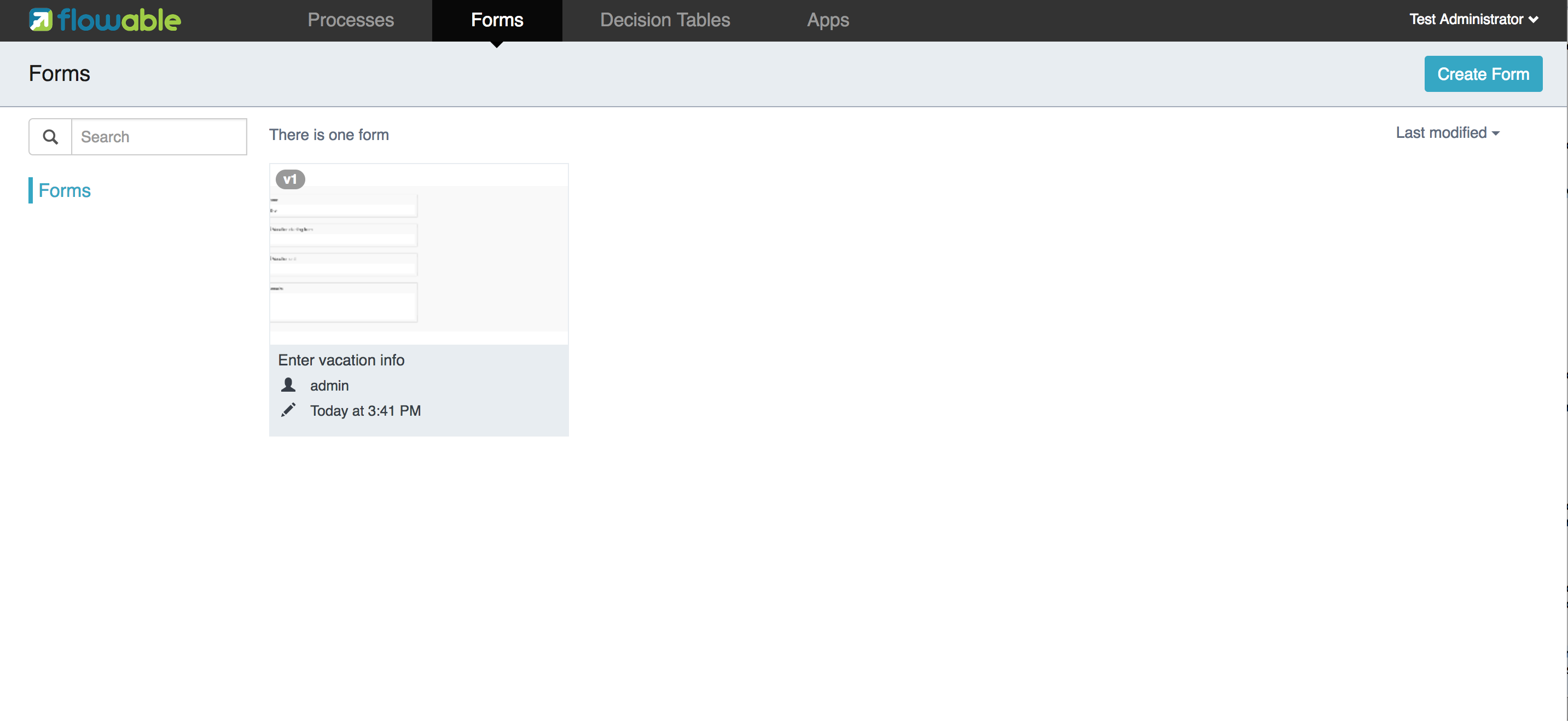Click the admin author label
Image resolution: width=1568 pixels, height=721 pixels.
click(x=329, y=386)
